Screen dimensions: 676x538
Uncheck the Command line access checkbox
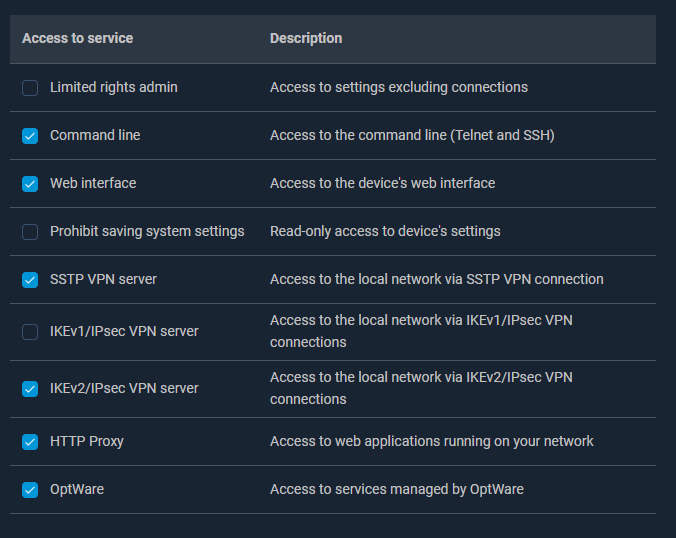click(30, 136)
